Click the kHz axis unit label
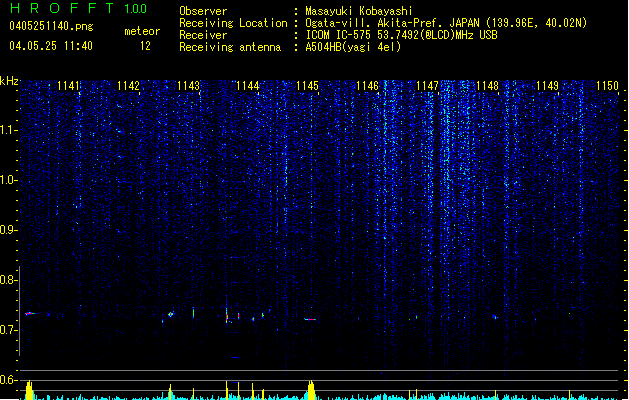This screenshot has width=629, height=400. click(9, 81)
